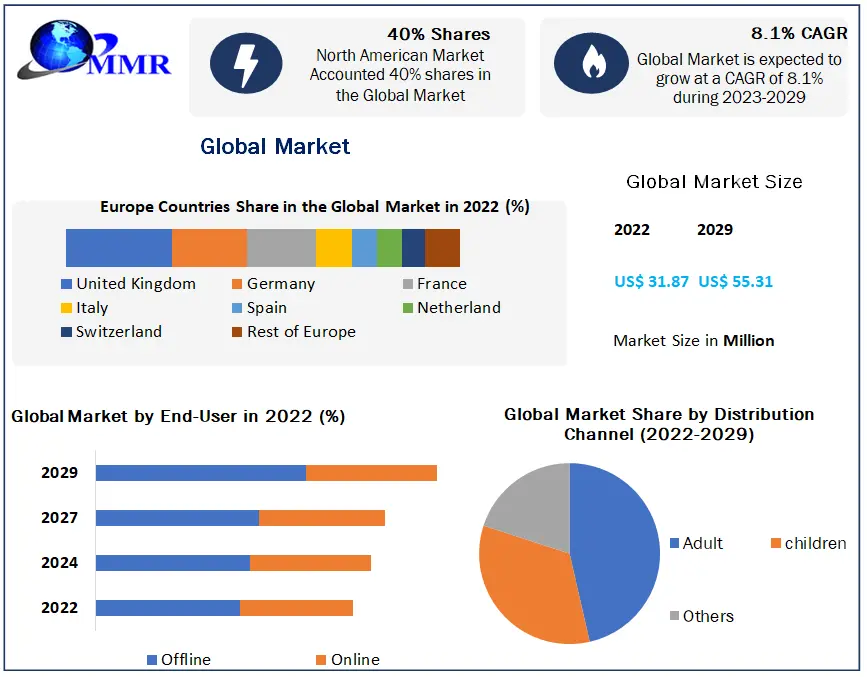Select the Rest of Europe legend swatch
867x677 pixels.
[x=237, y=332]
